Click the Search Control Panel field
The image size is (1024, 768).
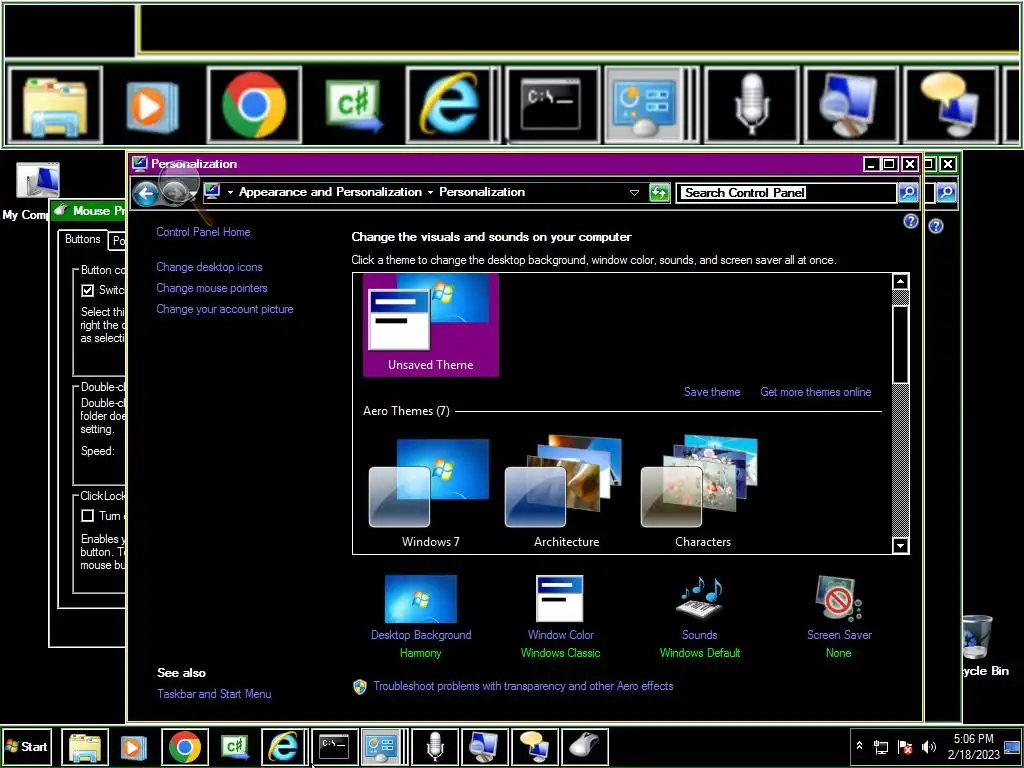(x=786, y=193)
